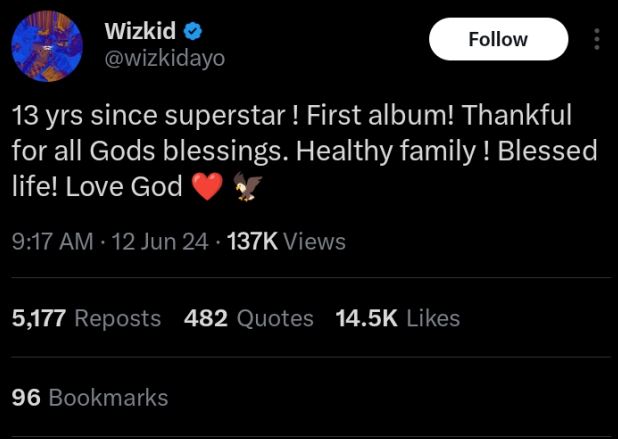Click the 96 Bookmarks count
The width and height of the screenshot is (618, 439).
coord(90,397)
